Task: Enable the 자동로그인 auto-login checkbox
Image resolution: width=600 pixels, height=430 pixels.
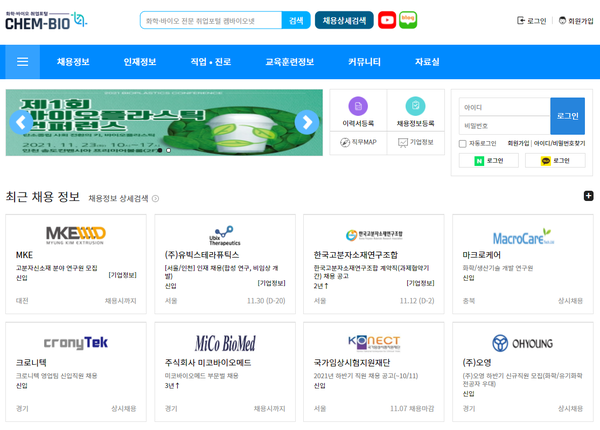Action: coord(463,144)
